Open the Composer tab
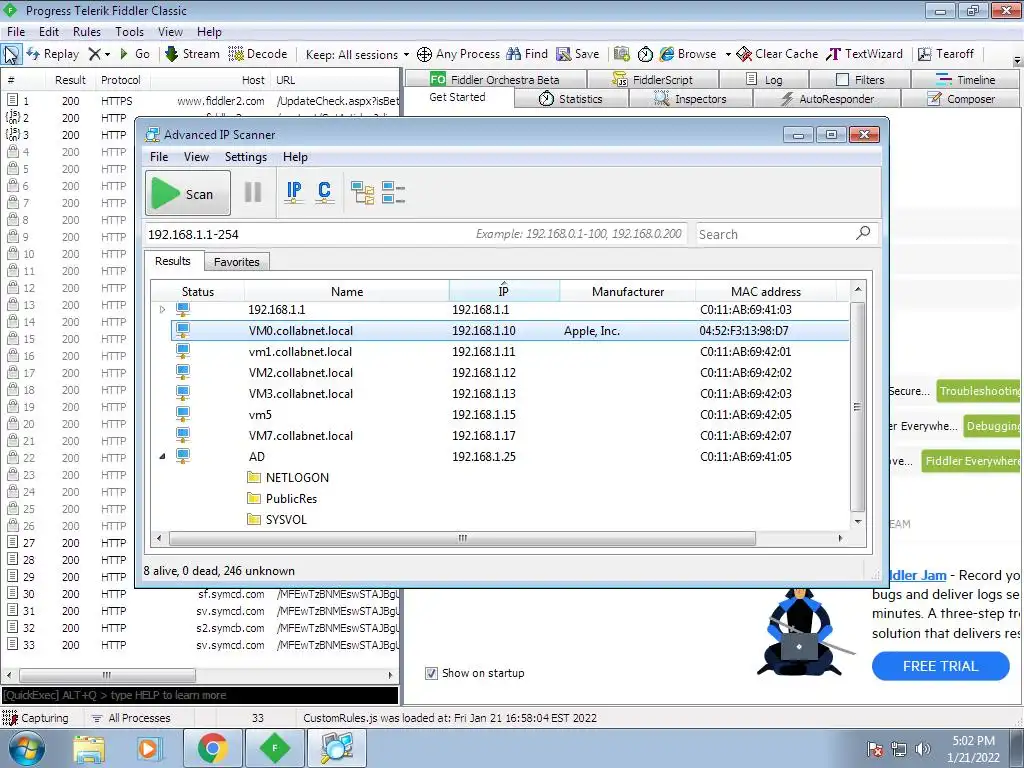 click(961, 99)
